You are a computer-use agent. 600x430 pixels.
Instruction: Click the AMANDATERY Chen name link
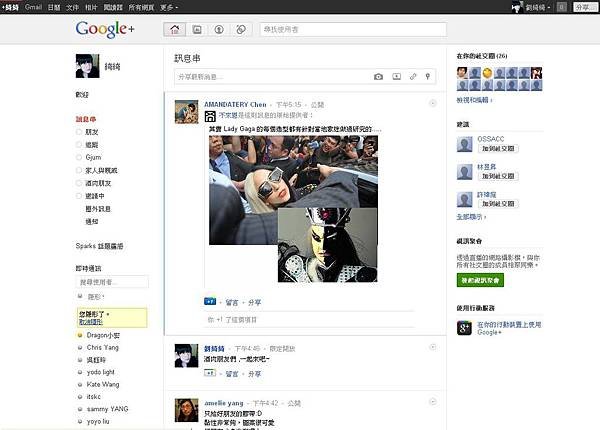pyautogui.click(x=235, y=104)
